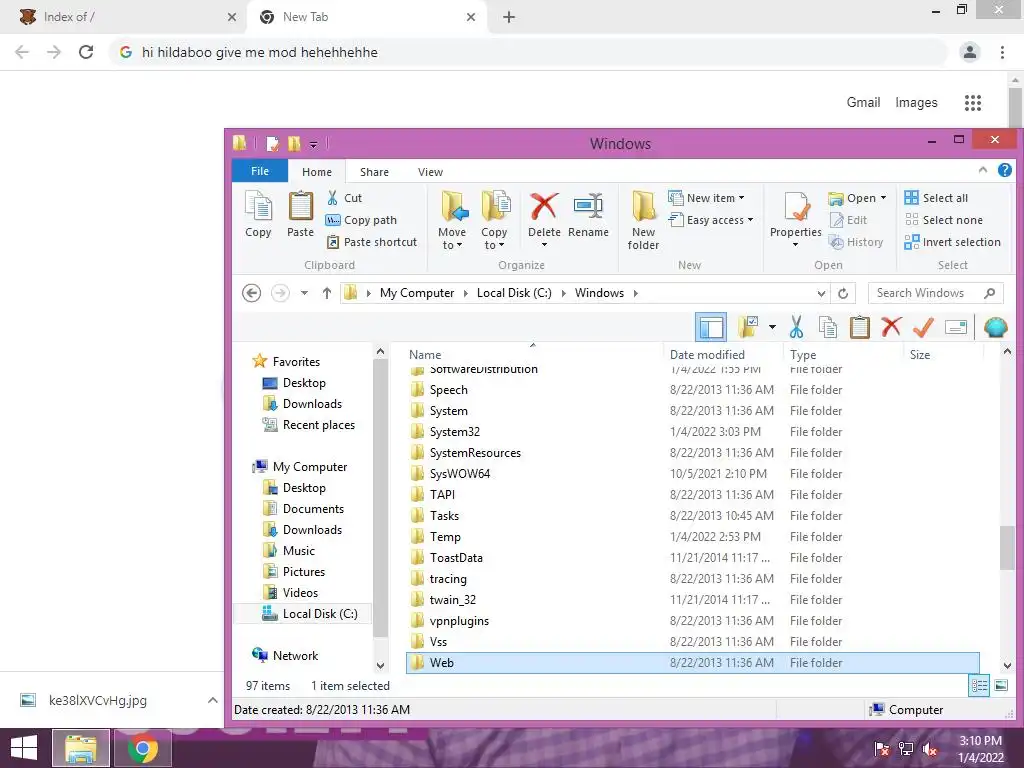Open the Gmail link in Chrome
This screenshot has height=768, width=1024.
point(863,103)
